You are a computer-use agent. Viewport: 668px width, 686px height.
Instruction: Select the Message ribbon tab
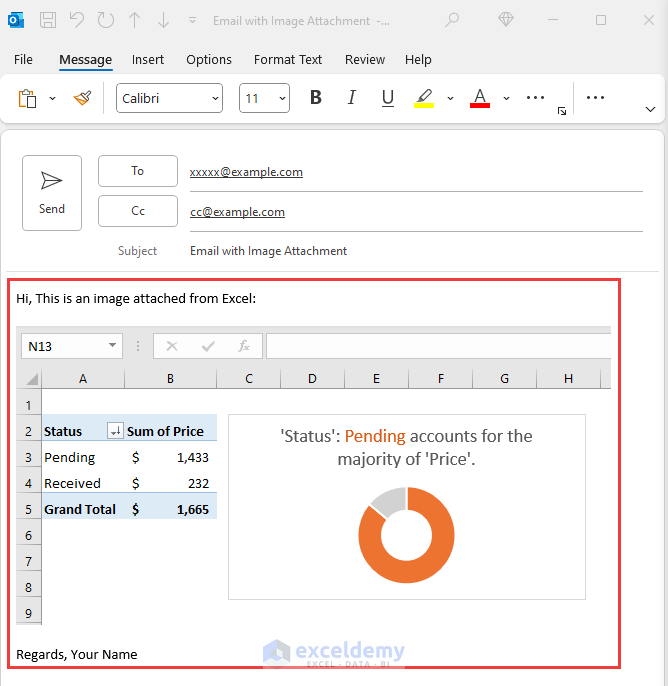pyautogui.click(x=86, y=60)
